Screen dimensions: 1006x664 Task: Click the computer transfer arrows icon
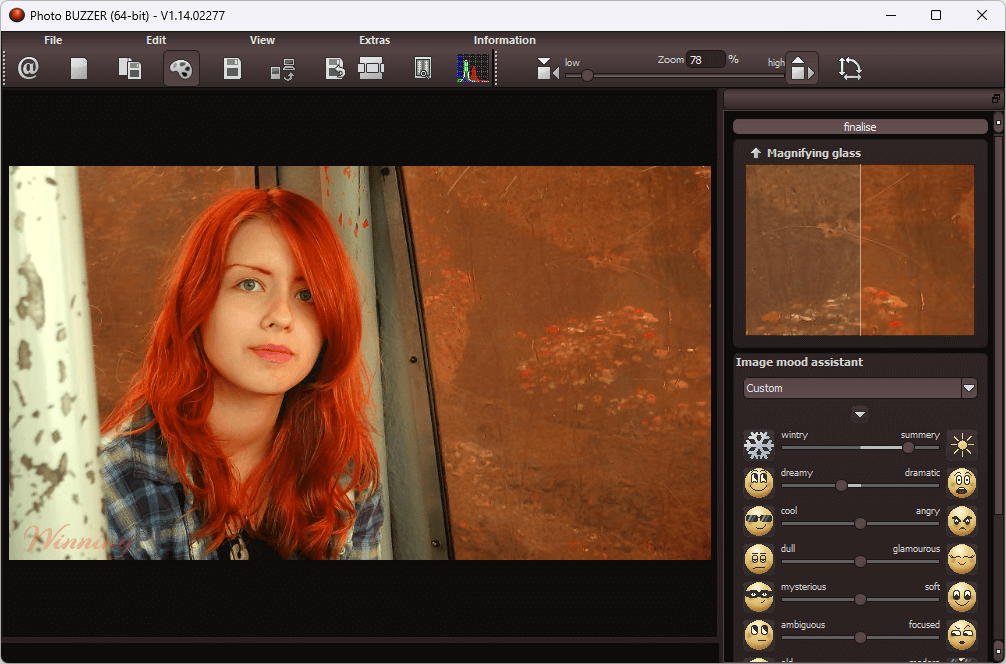pyautogui.click(x=283, y=69)
